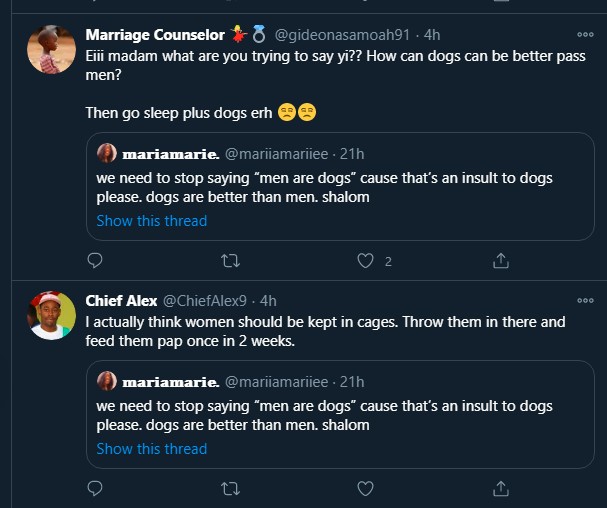Click Show this thread in first quoted tweet
607x508 pixels.
(x=152, y=220)
